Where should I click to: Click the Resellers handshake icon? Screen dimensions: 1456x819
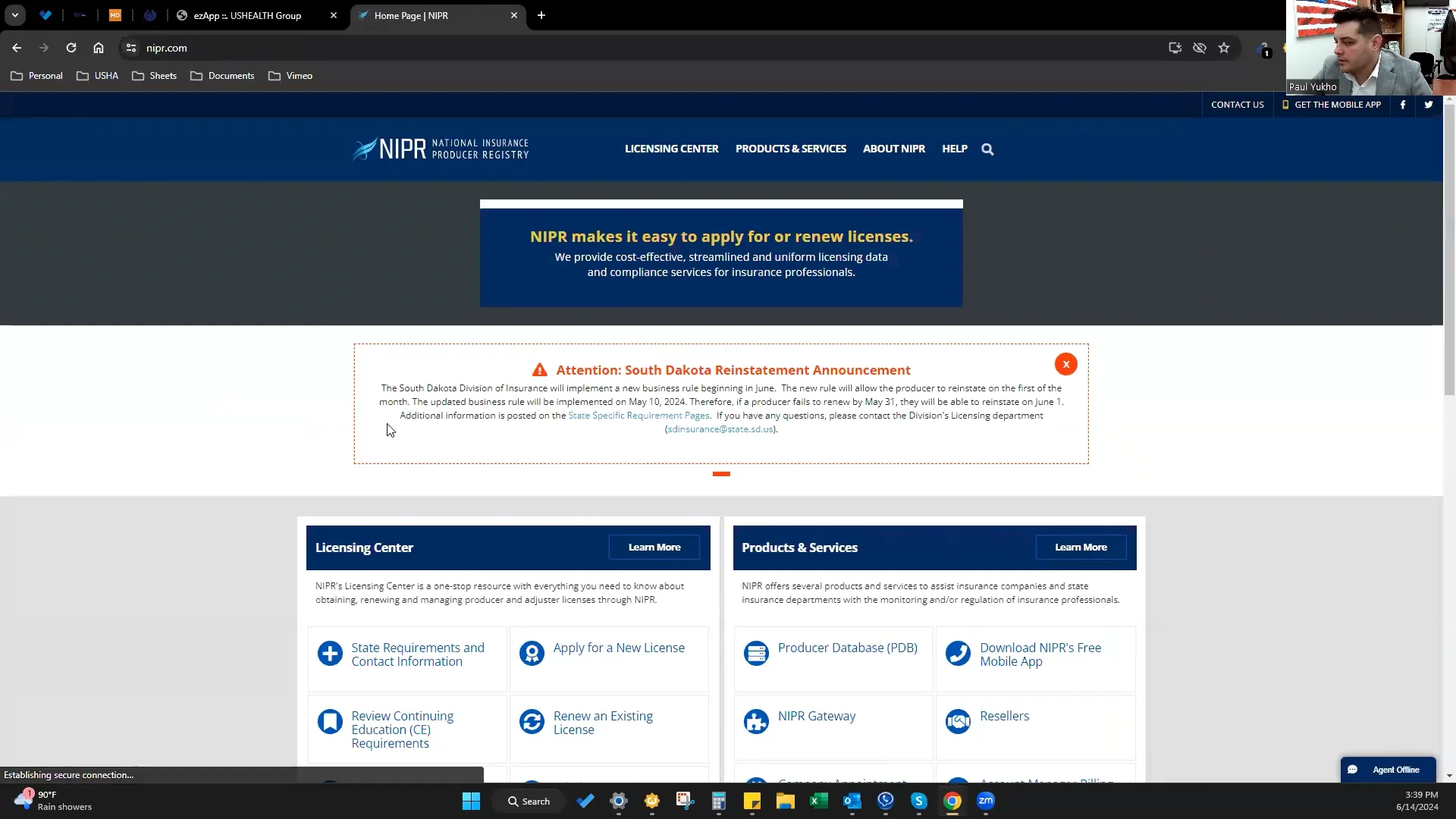click(958, 721)
